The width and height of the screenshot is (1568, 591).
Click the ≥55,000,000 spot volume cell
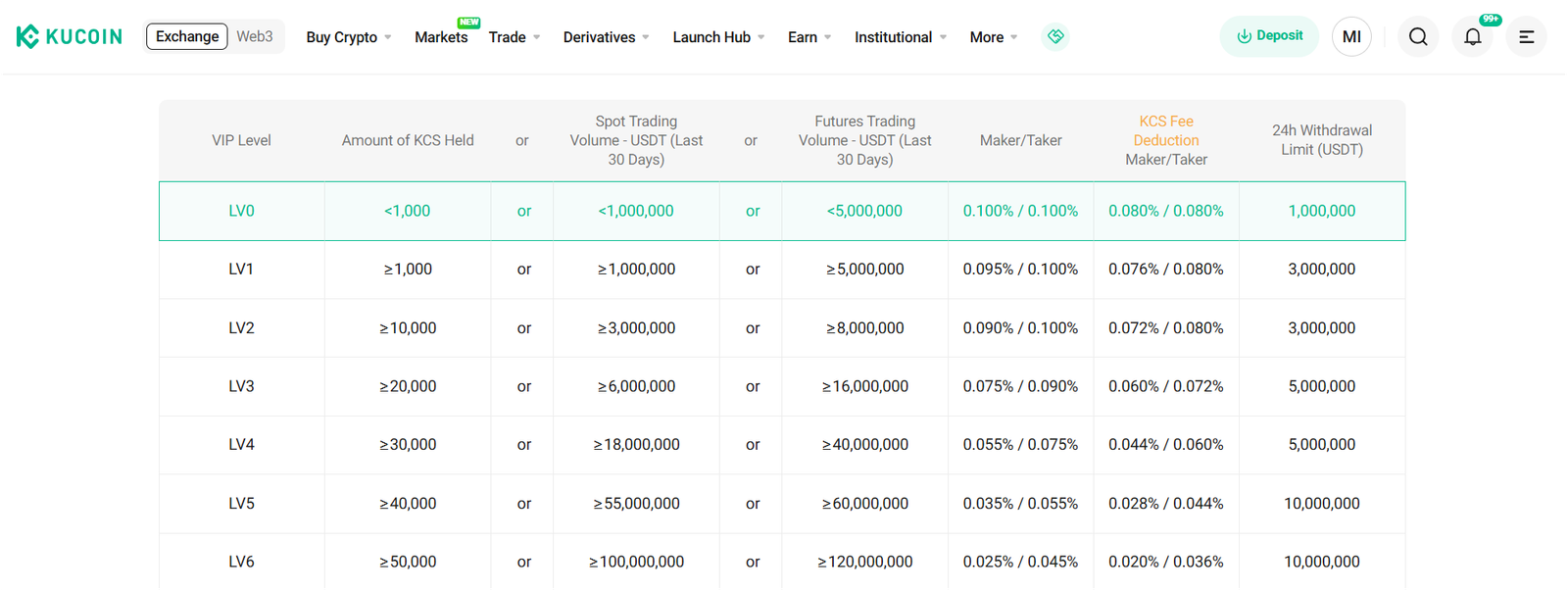tap(636, 503)
